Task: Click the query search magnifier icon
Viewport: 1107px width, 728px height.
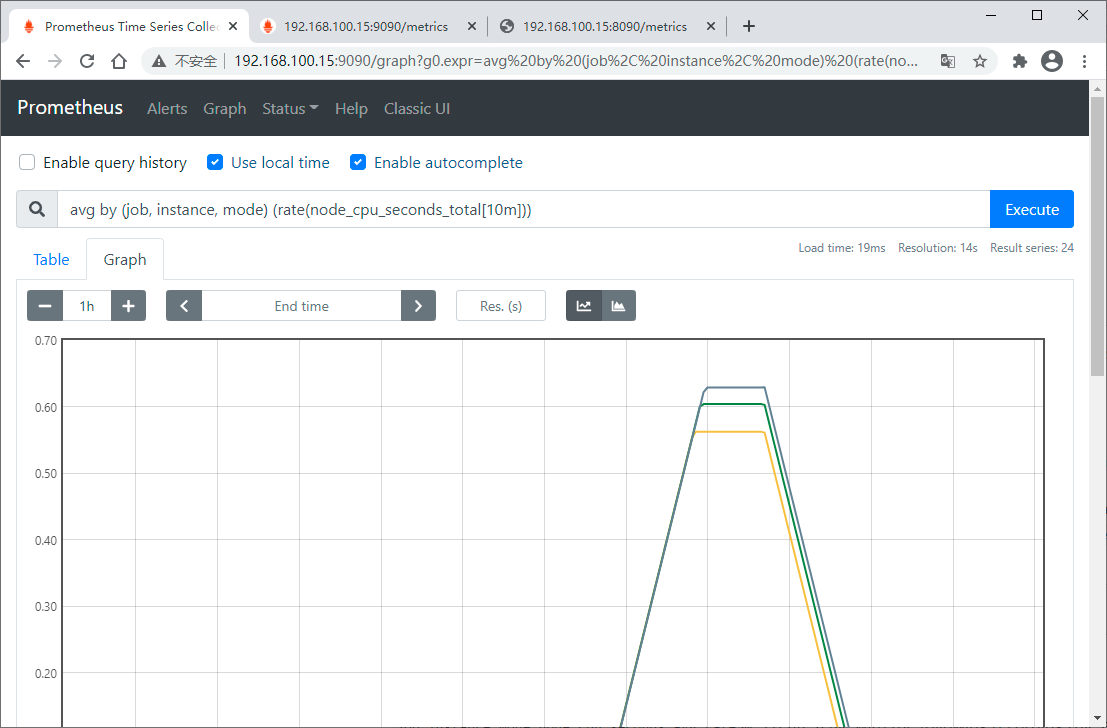Action: pyautogui.click(x=37, y=209)
